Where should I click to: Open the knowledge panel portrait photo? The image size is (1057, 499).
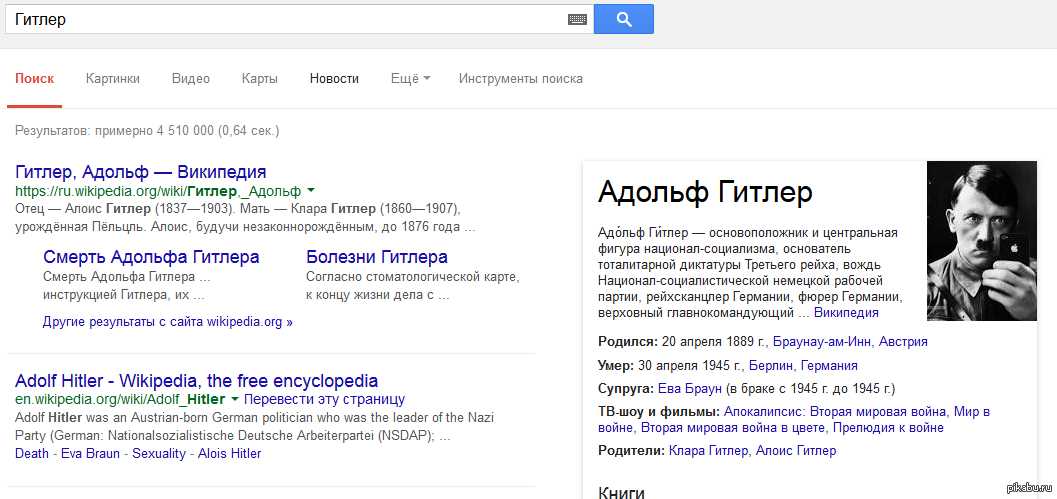coord(982,241)
